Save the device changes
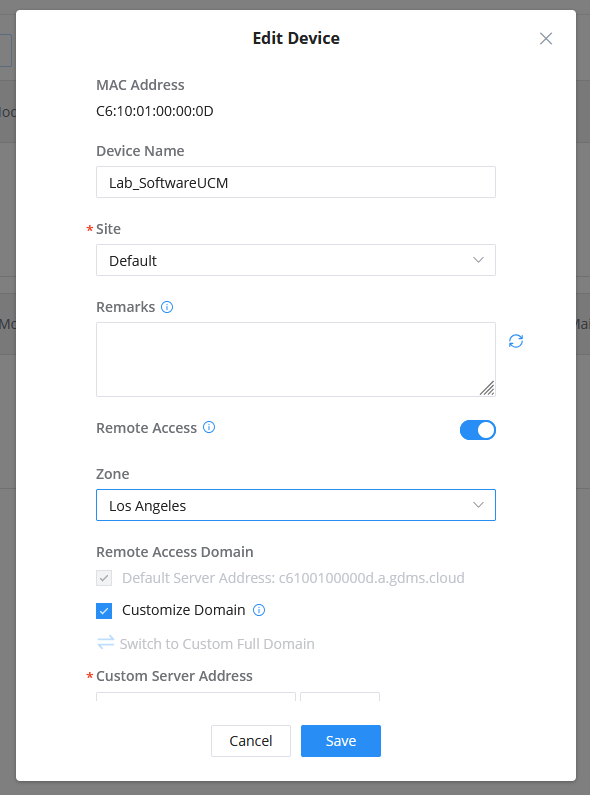The width and height of the screenshot is (590, 795). tap(341, 741)
